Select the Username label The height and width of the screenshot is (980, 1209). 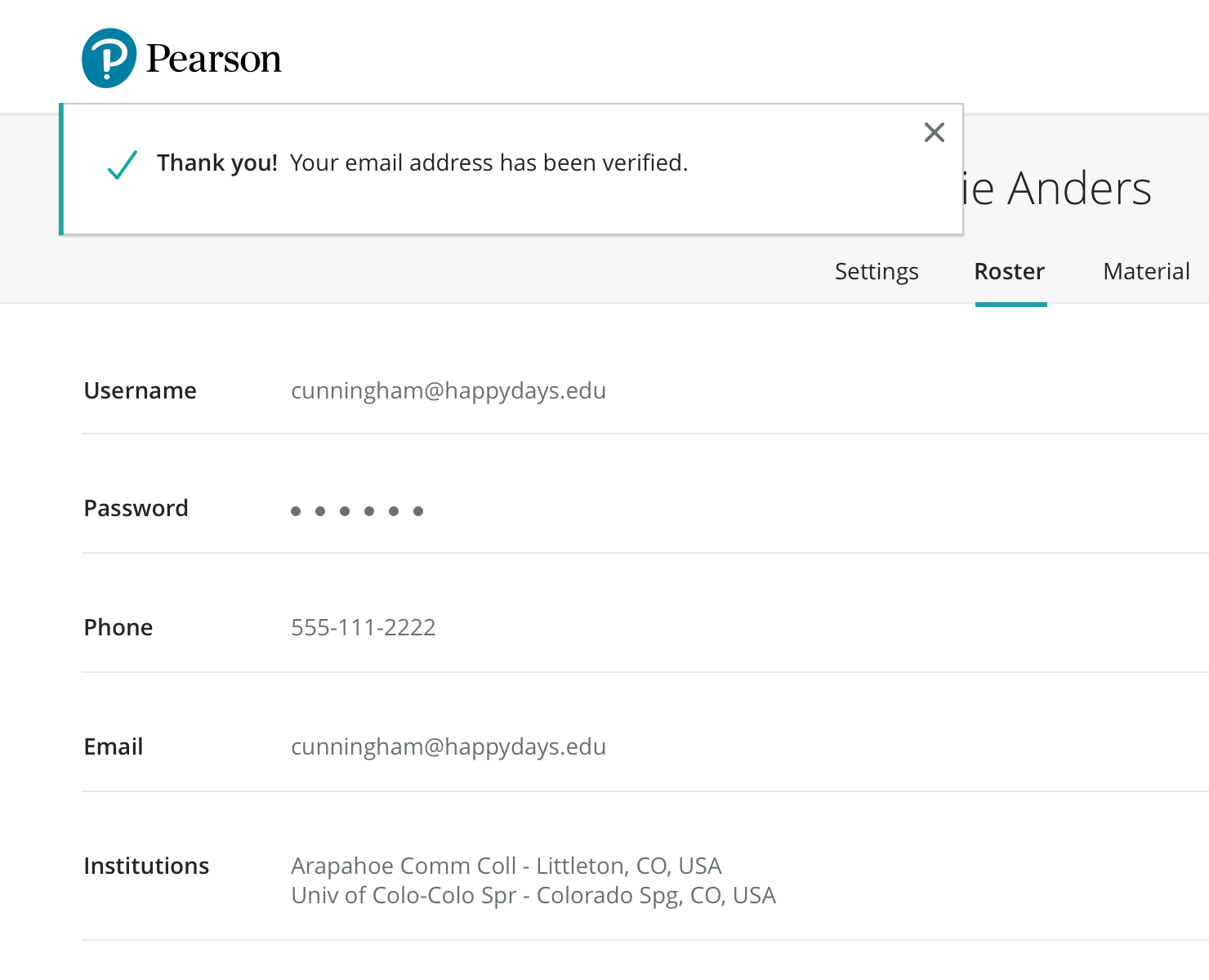(140, 390)
